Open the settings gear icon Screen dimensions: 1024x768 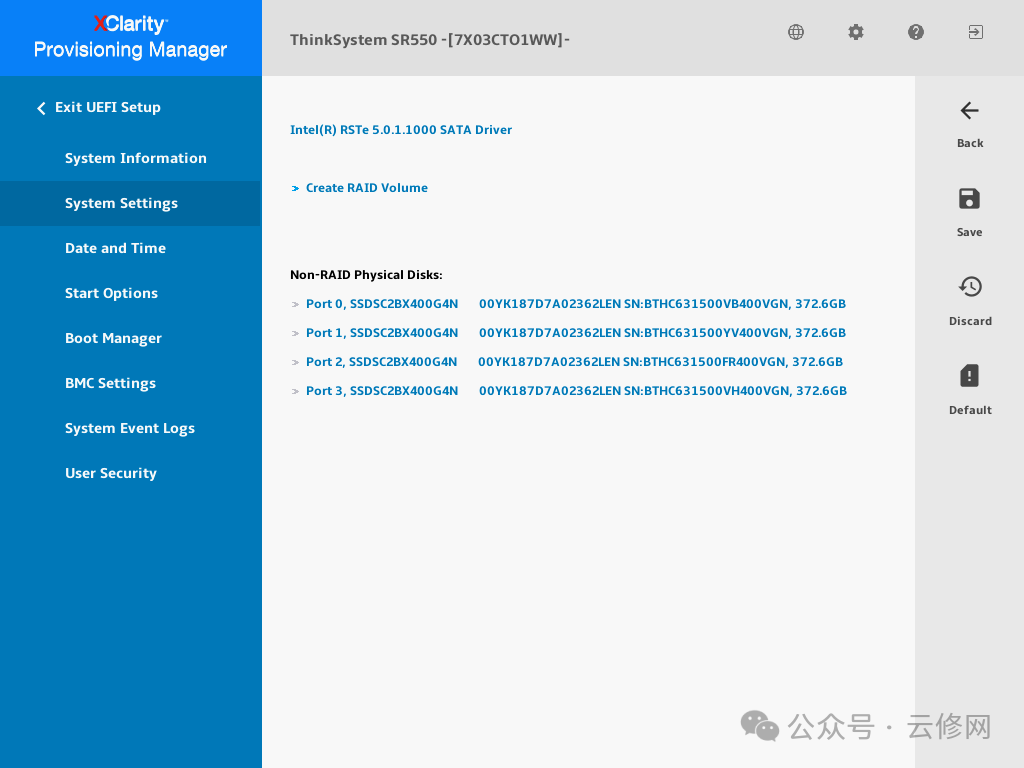(x=856, y=32)
